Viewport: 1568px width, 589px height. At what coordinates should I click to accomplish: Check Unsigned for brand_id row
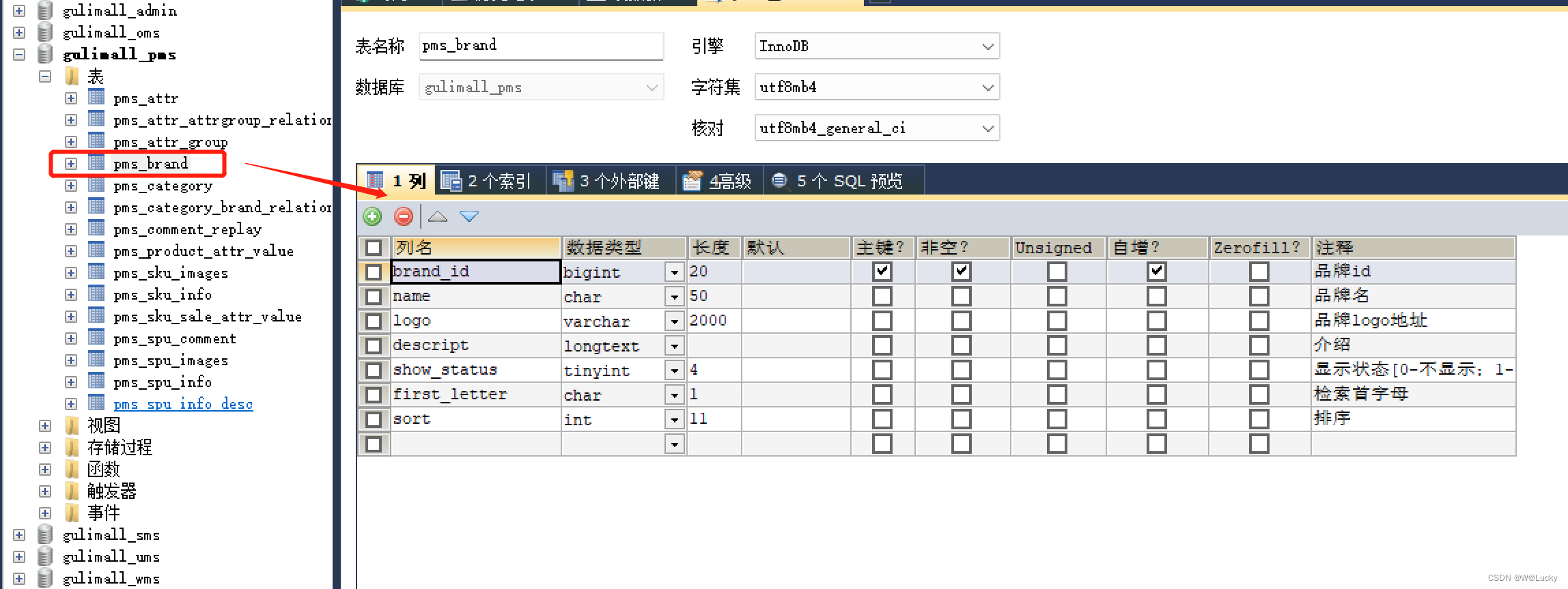coord(1057,272)
